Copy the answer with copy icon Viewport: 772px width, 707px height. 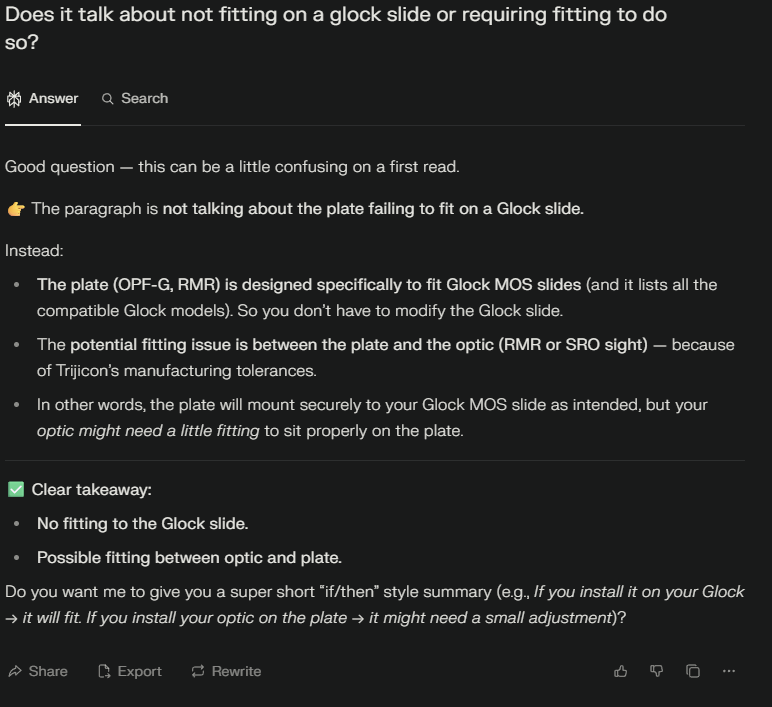[693, 671]
